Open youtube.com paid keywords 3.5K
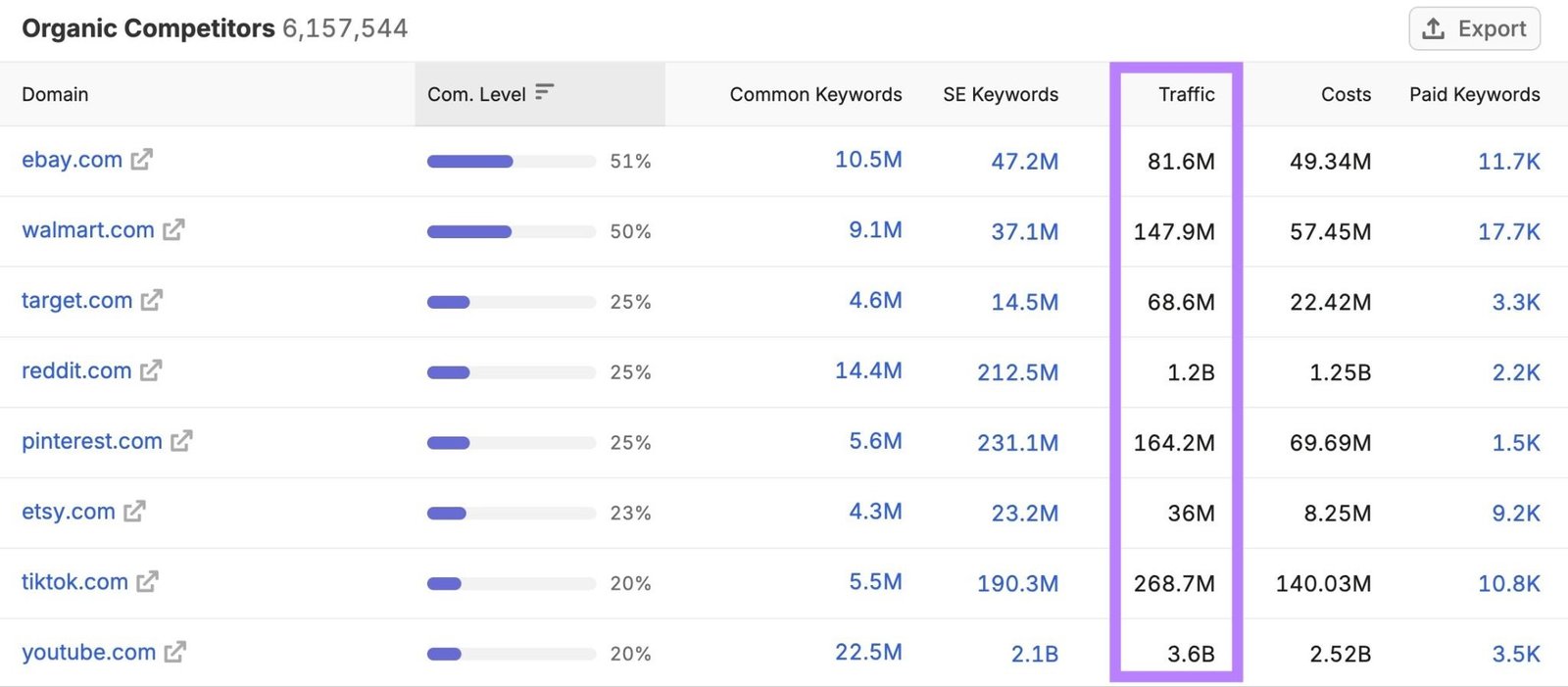1568x687 pixels. coord(1516,655)
